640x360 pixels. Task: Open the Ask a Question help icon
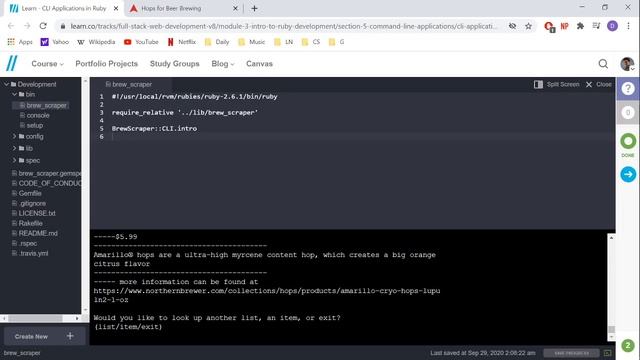[628, 88]
